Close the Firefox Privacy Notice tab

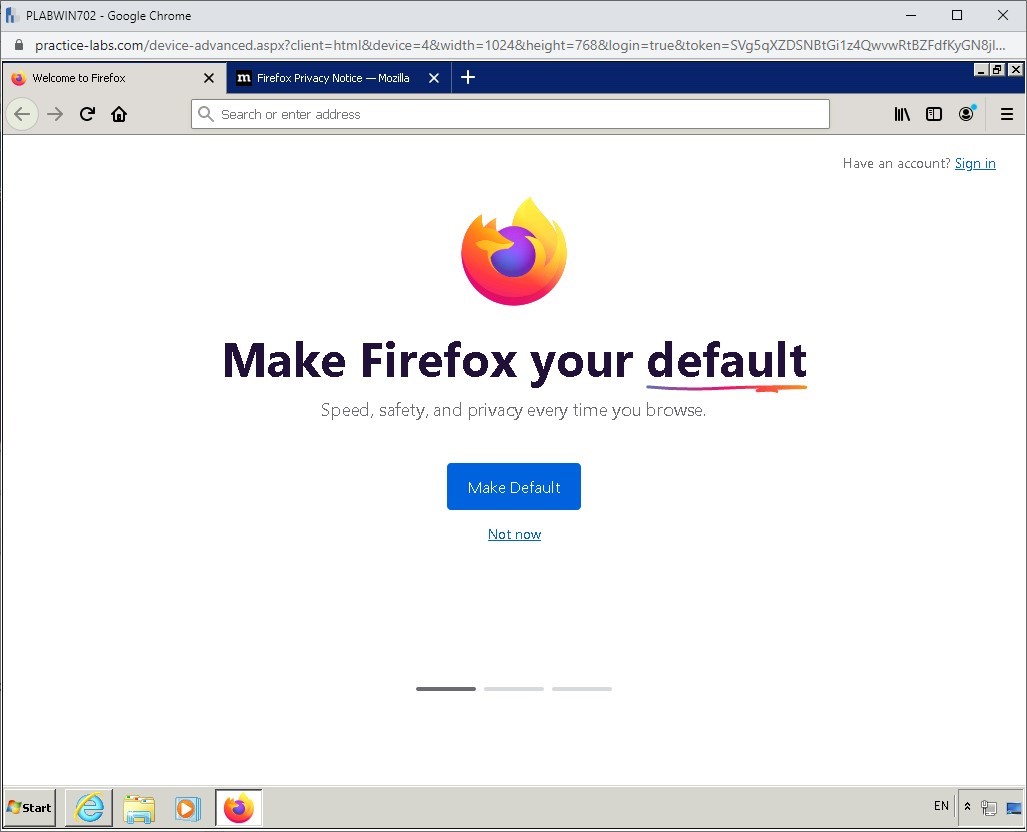click(434, 78)
